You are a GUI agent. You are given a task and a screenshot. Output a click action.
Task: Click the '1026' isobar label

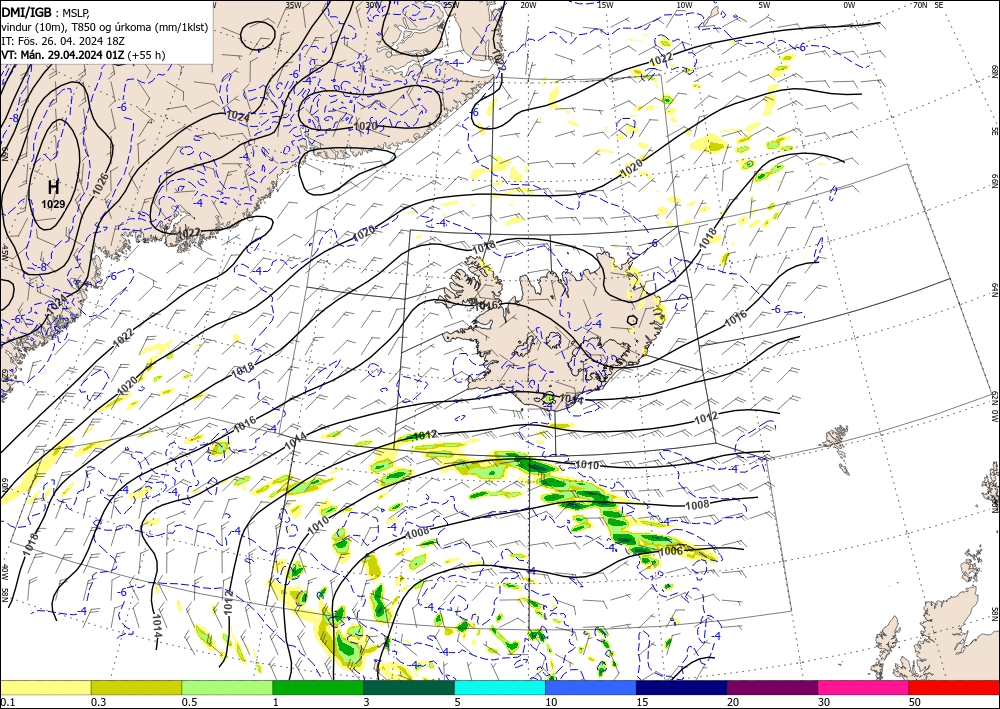coord(101,184)
